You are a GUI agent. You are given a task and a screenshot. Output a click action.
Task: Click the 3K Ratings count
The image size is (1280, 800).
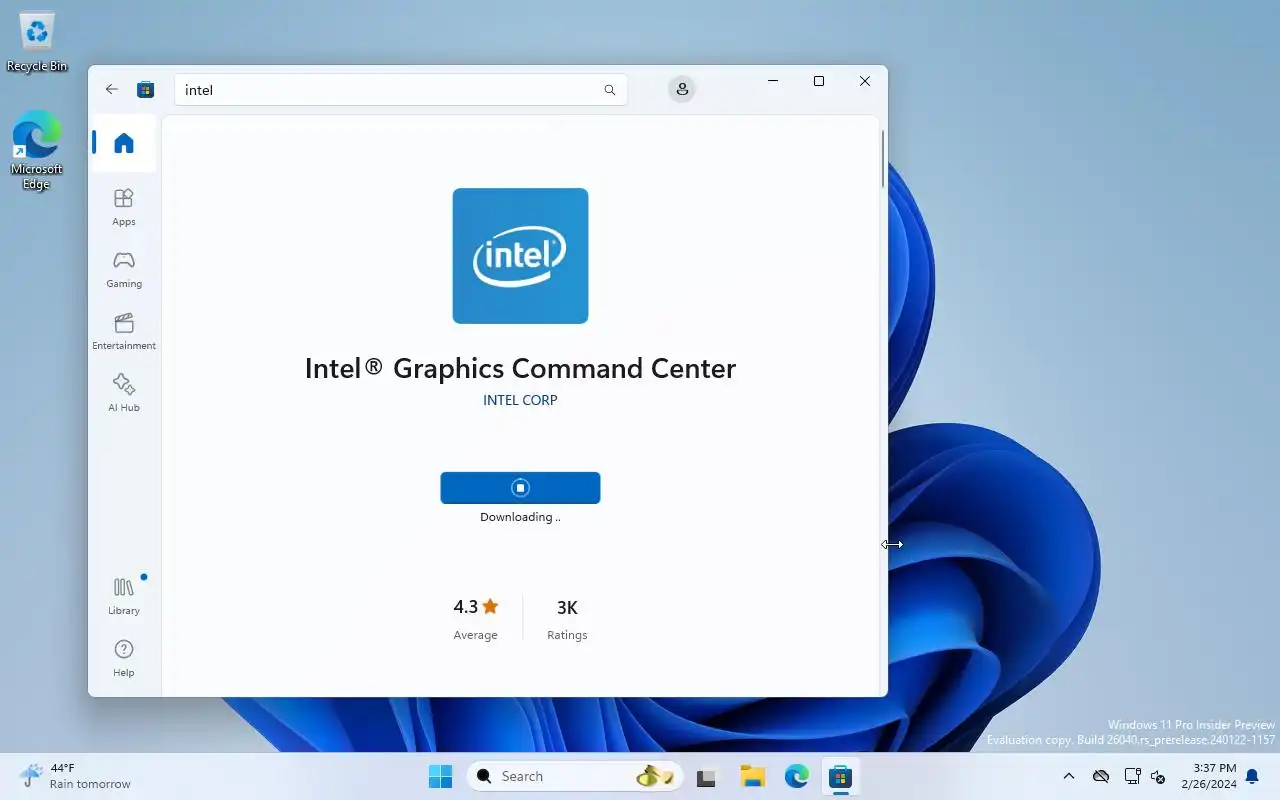coord(567,618)
